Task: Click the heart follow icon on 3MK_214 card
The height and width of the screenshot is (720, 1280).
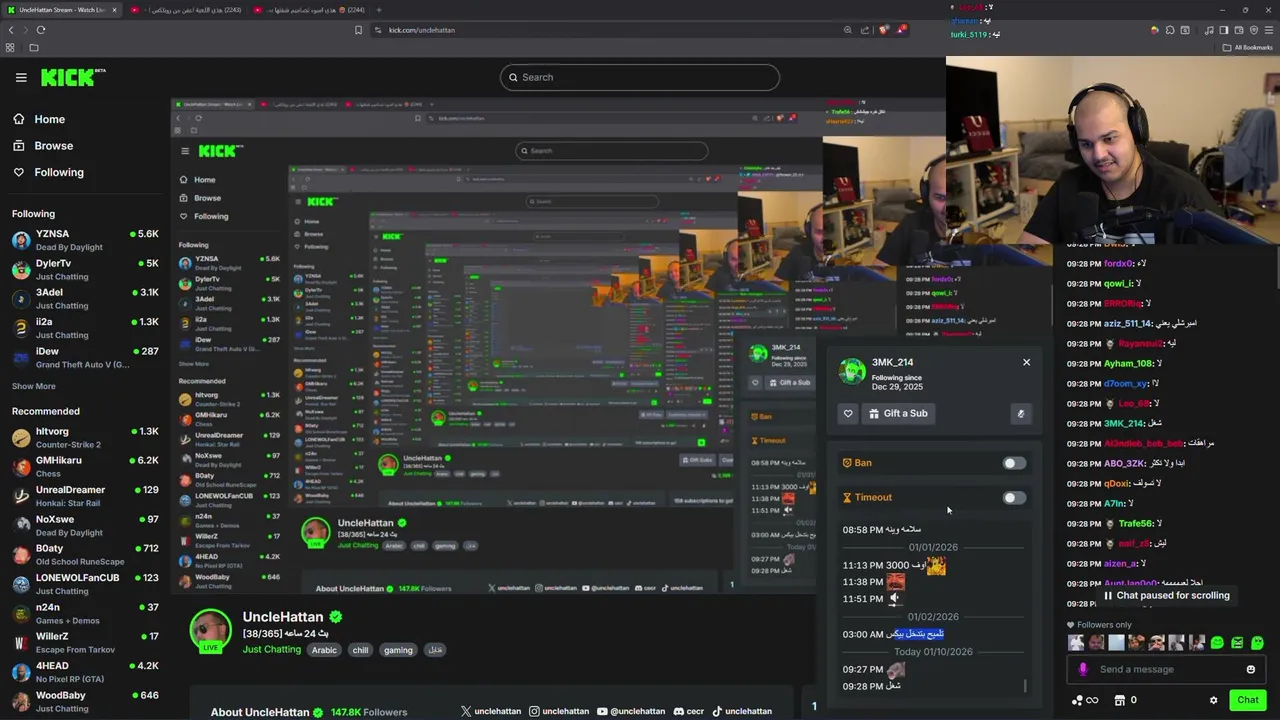Action: tap(848, 413)
